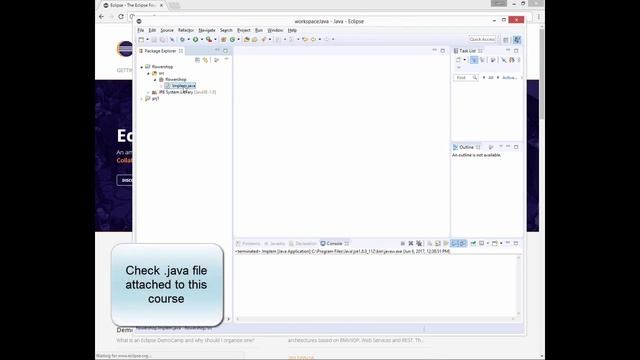Click Remove All Terminated Launches icon
Screen dimensions: 640x360
(419, 243)
